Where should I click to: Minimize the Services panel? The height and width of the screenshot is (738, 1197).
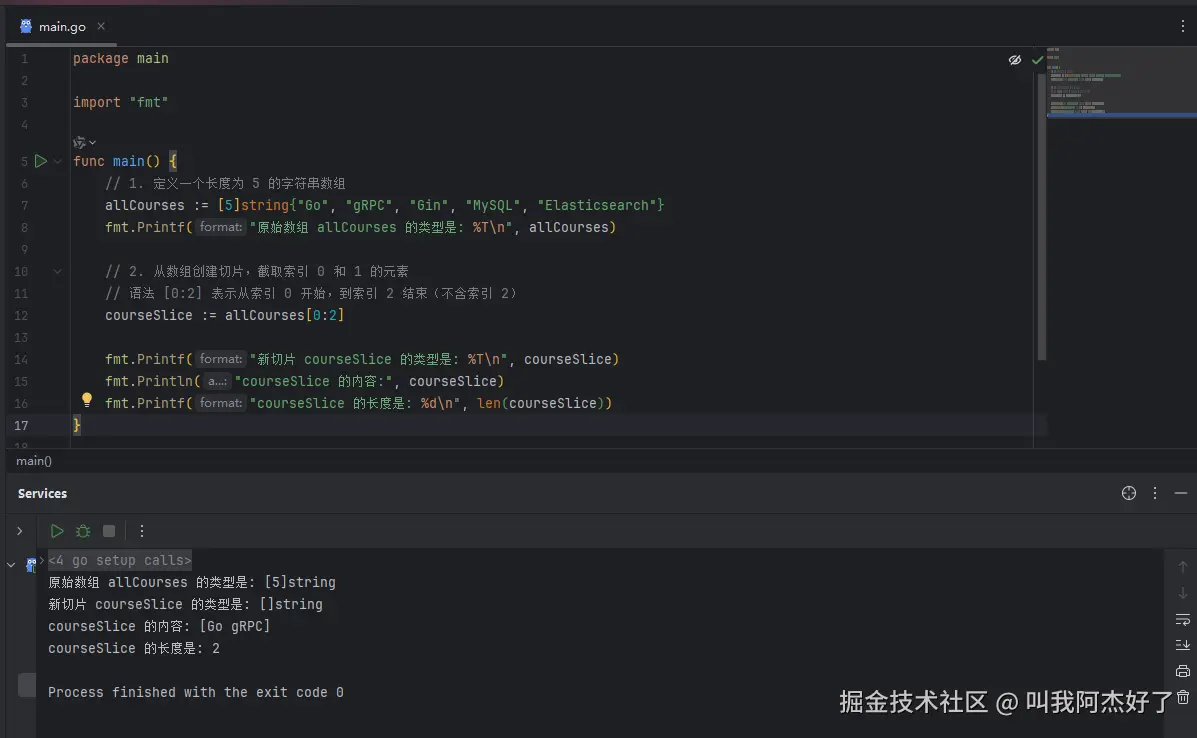(x=1180, y=493)
